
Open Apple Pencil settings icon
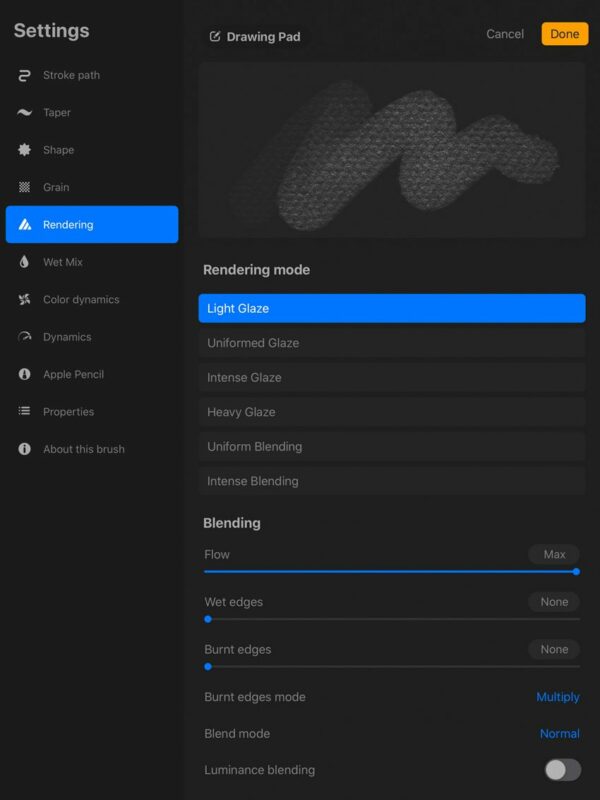(24, 375)
